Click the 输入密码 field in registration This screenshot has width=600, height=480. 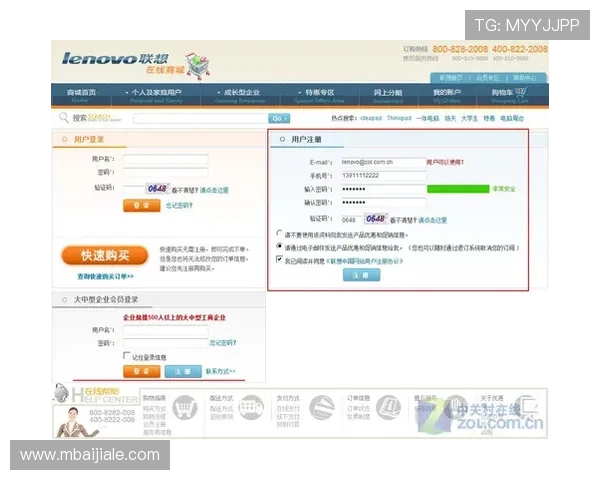click(x=384, y=189)
